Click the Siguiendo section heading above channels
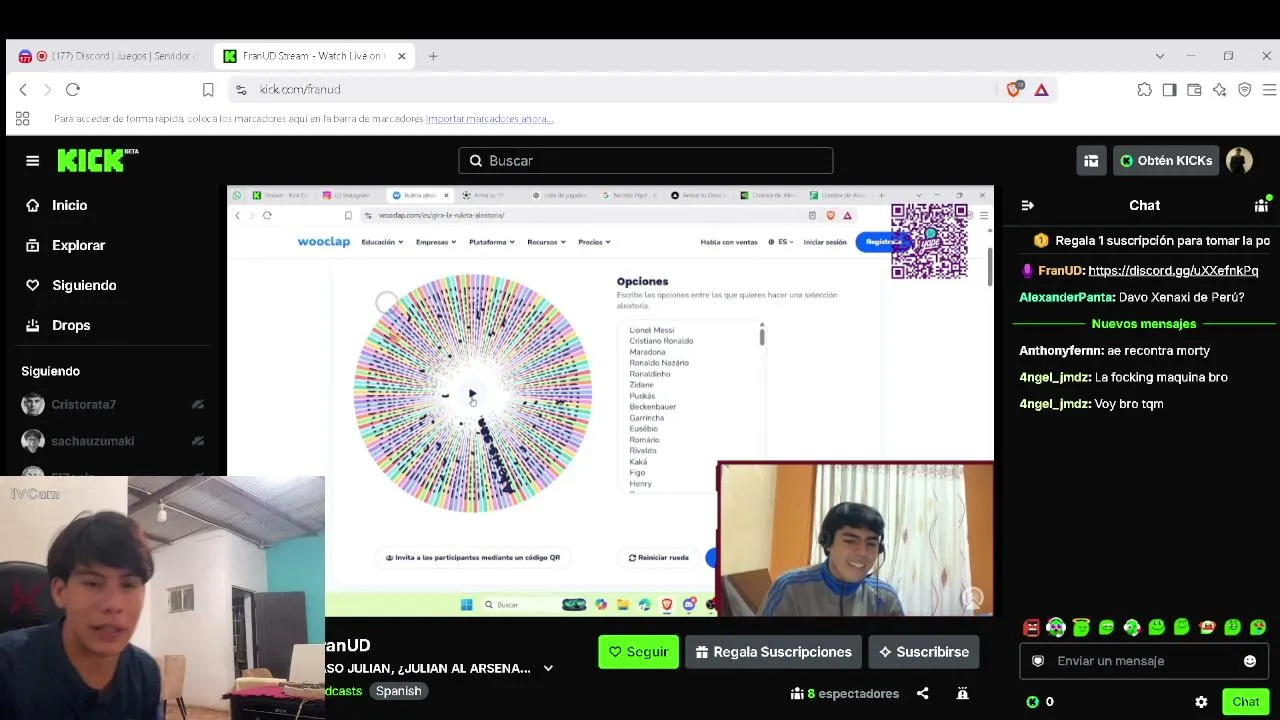The height and width of the screenshot is (720, 1280). (51, 371)
